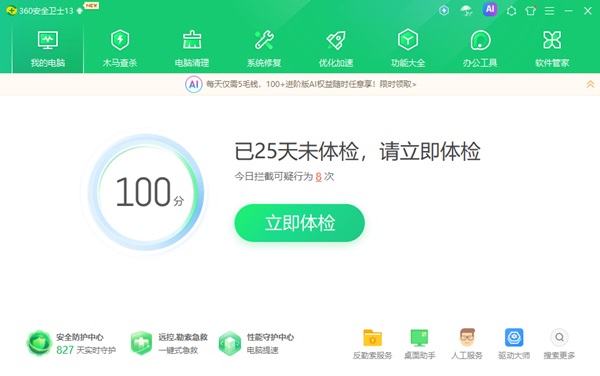This screenshot has width=600, height=376.
Task: Open 远控.勒索急救 one-click rescue
Action: coord(169,343)
